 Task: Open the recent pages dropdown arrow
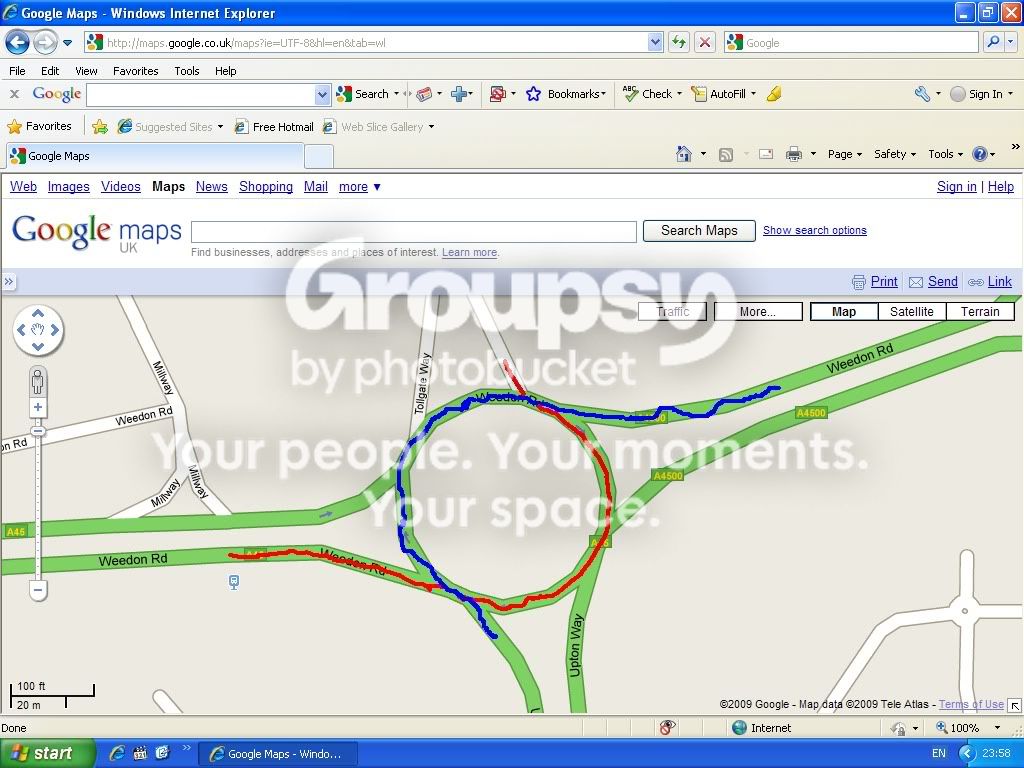(67, 43)
